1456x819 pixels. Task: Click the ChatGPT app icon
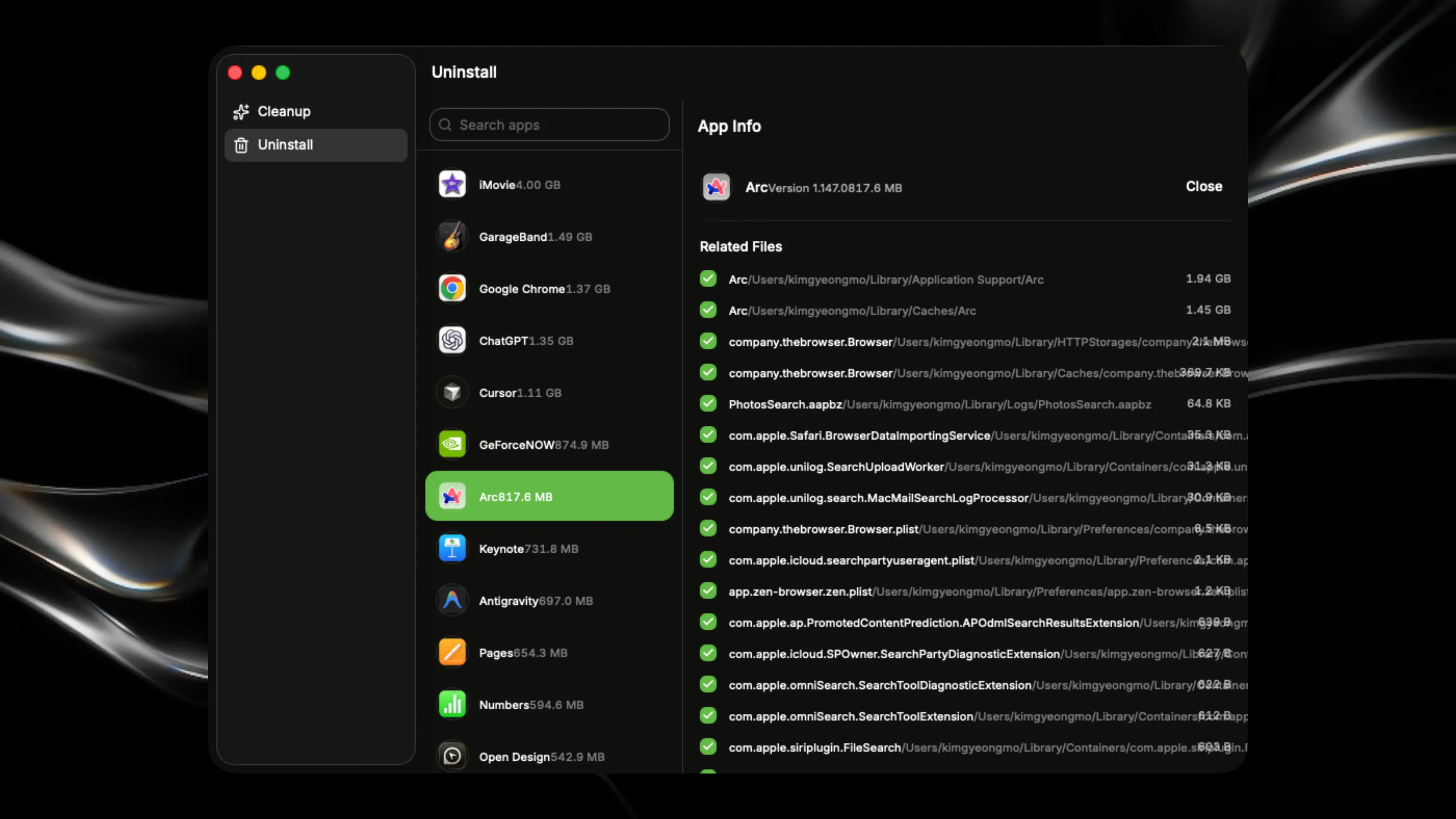(452, 340)
